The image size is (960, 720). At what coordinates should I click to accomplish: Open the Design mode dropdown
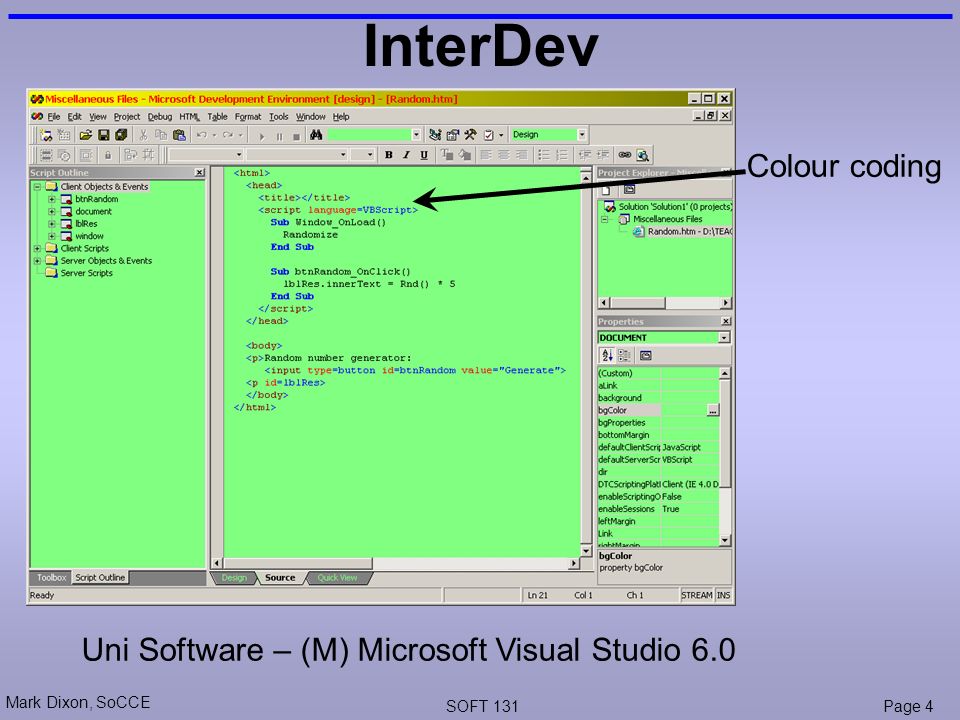(582, 135)
